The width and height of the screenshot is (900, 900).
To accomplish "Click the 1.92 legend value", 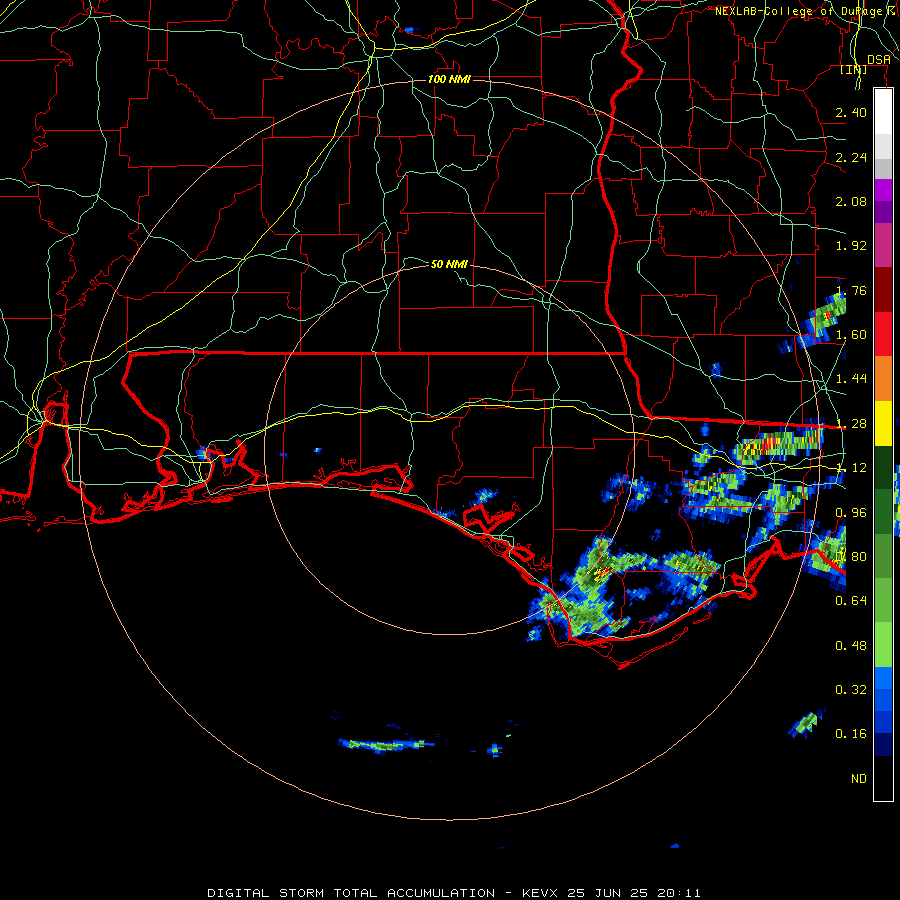I will point(851,246).
